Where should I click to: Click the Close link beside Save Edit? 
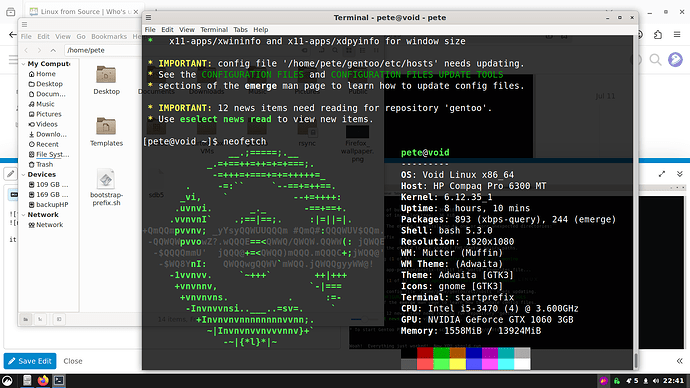click(73, 361)
